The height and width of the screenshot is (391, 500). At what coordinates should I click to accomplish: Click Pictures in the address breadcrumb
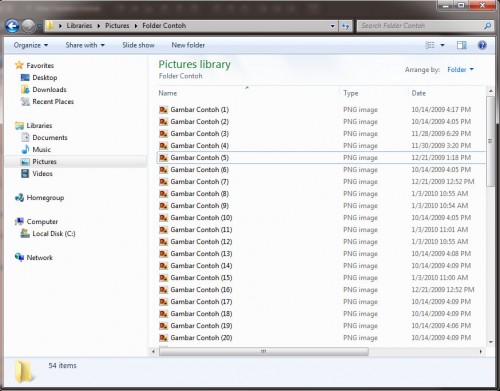(x=117, y=26)
